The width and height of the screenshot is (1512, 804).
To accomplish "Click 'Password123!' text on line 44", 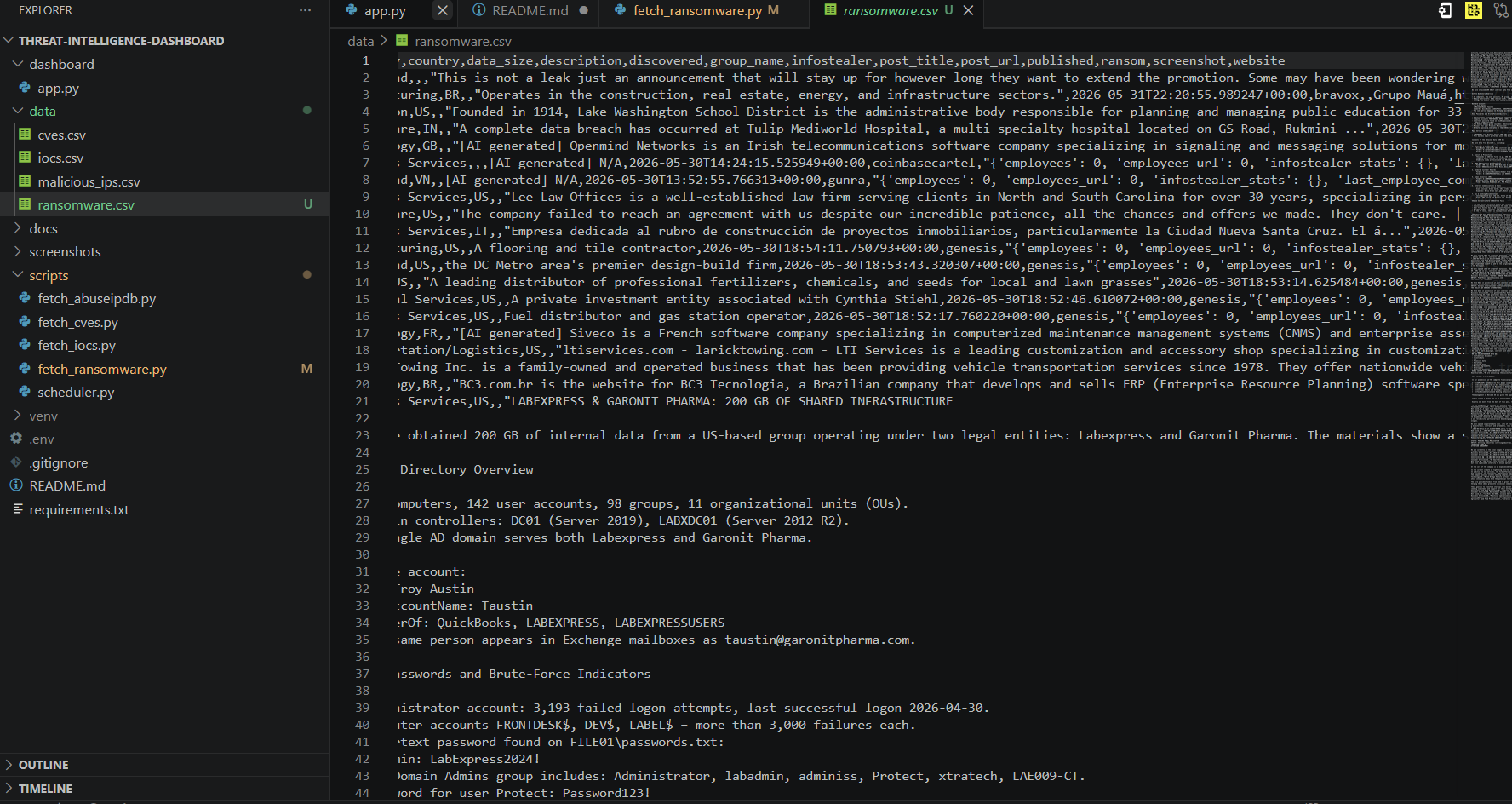I will point(606,793).
